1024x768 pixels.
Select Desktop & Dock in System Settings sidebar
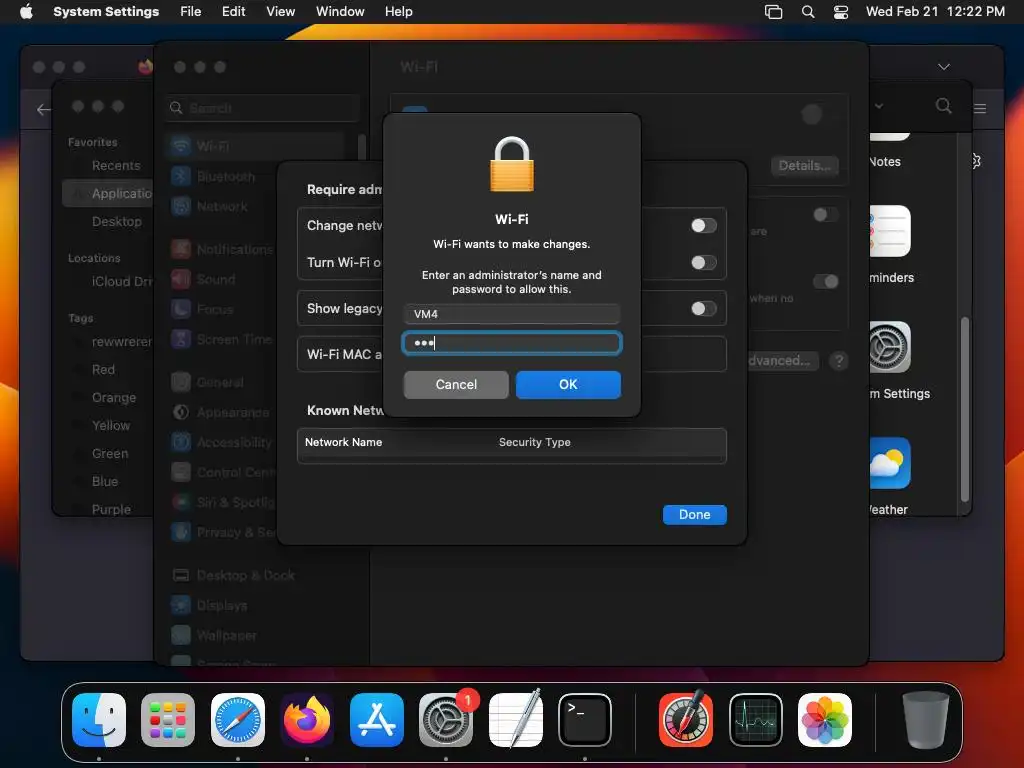(245, 575)
